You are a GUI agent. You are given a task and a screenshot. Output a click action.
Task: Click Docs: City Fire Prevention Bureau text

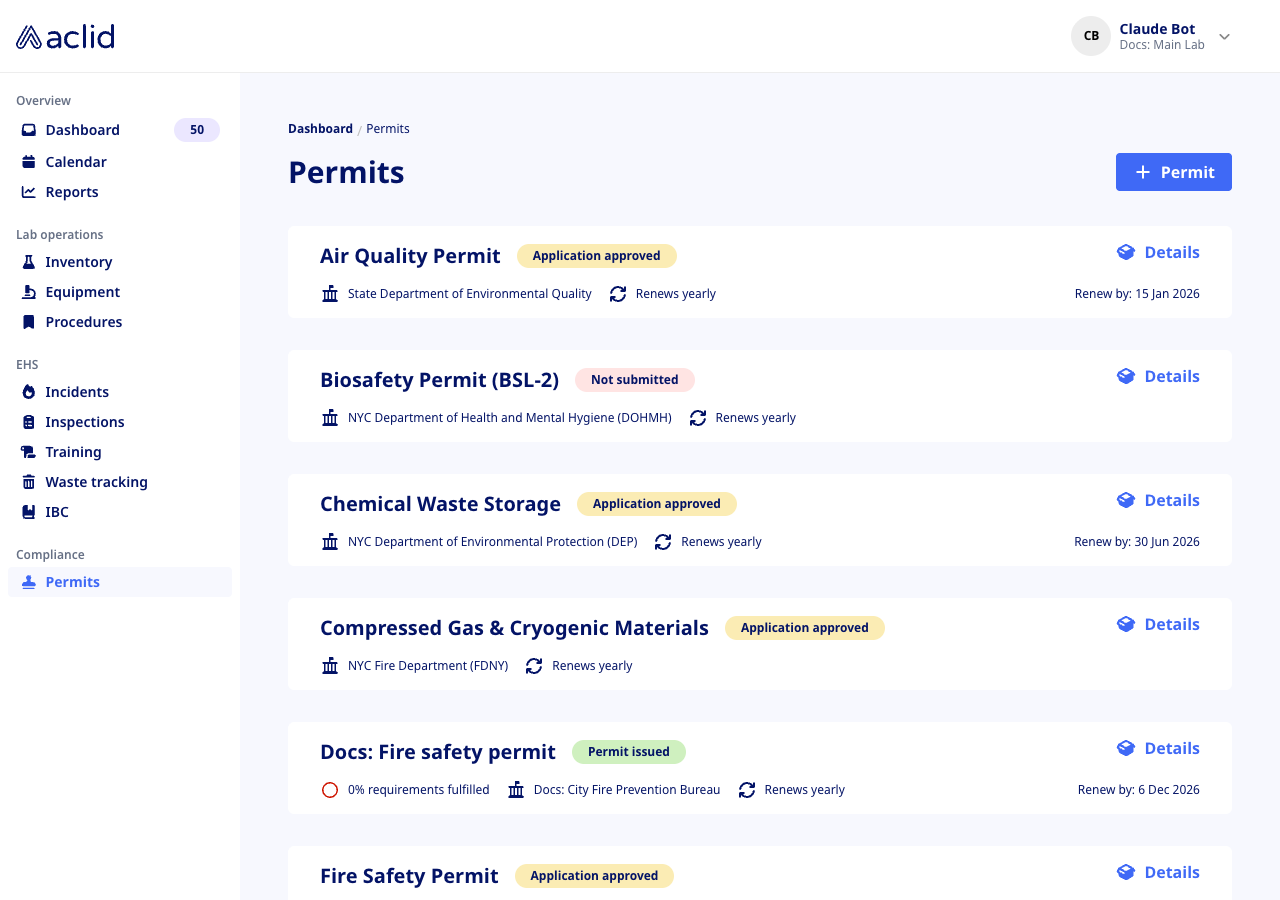(x=627, y=790)
